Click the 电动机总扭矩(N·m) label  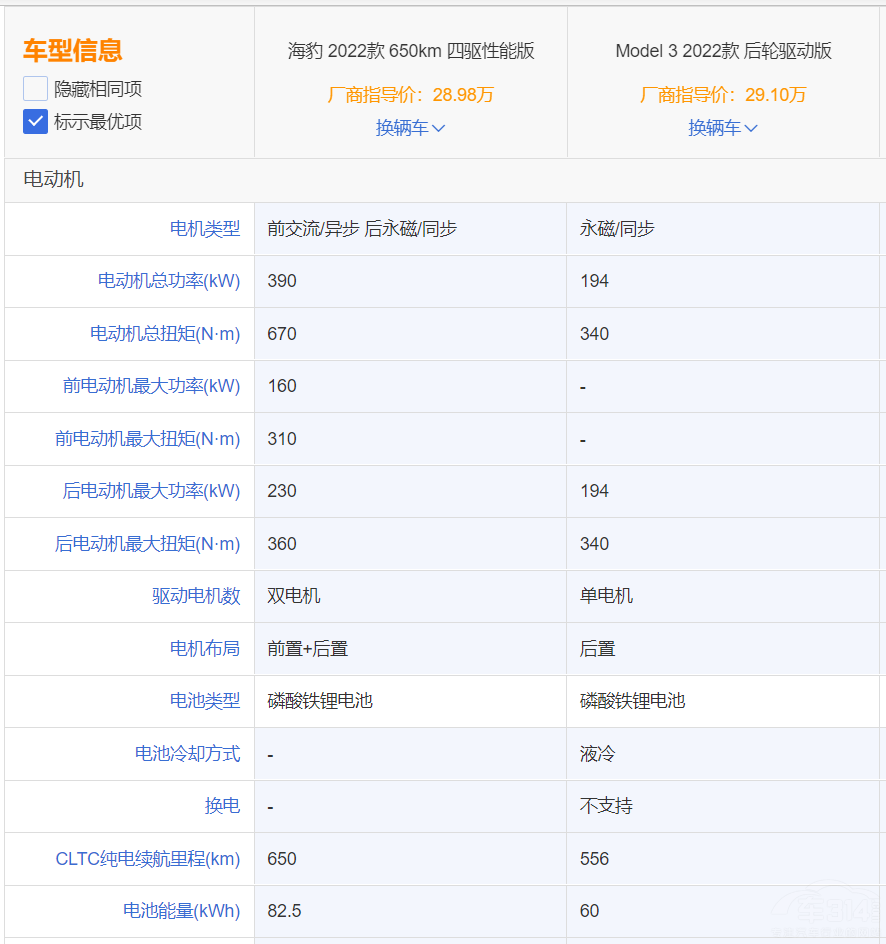(x=165, y=334)
